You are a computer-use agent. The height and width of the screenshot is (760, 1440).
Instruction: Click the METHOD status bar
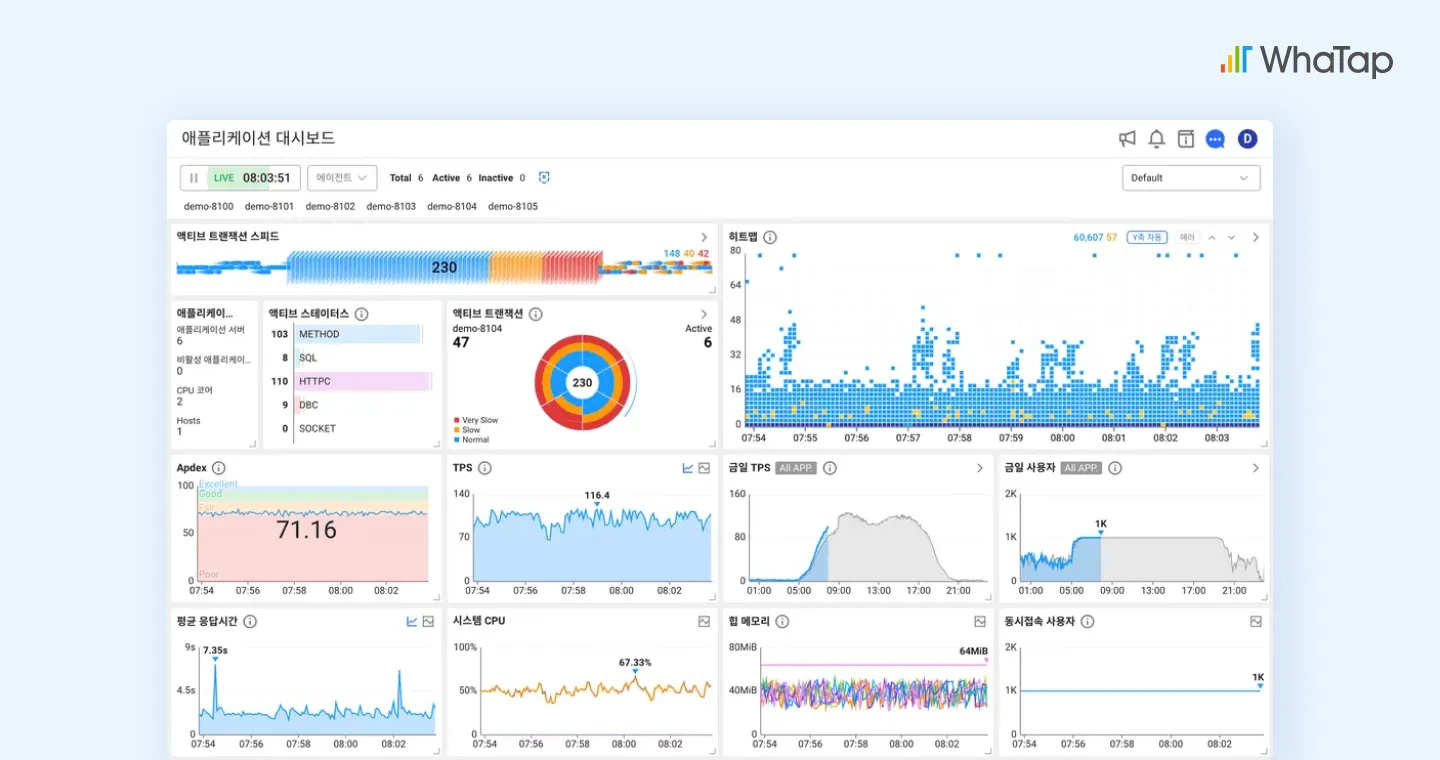(x=357, y=334)
